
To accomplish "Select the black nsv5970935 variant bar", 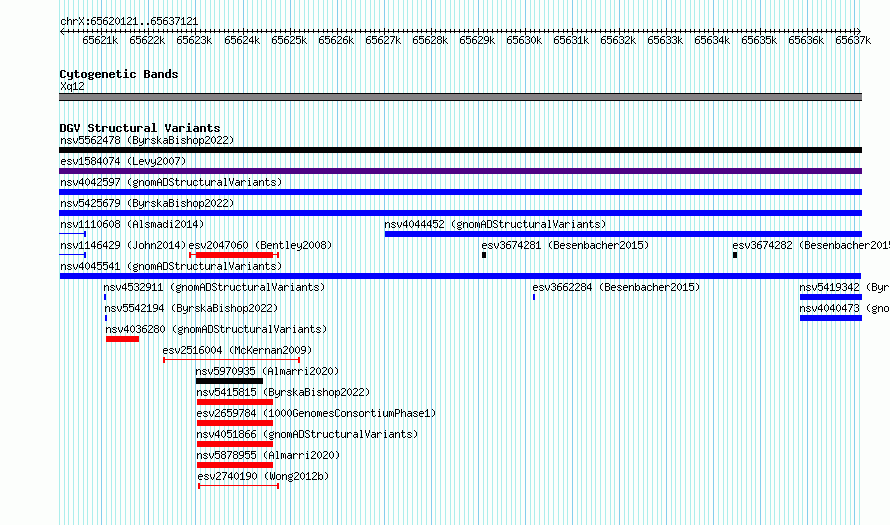I will 229,381.
